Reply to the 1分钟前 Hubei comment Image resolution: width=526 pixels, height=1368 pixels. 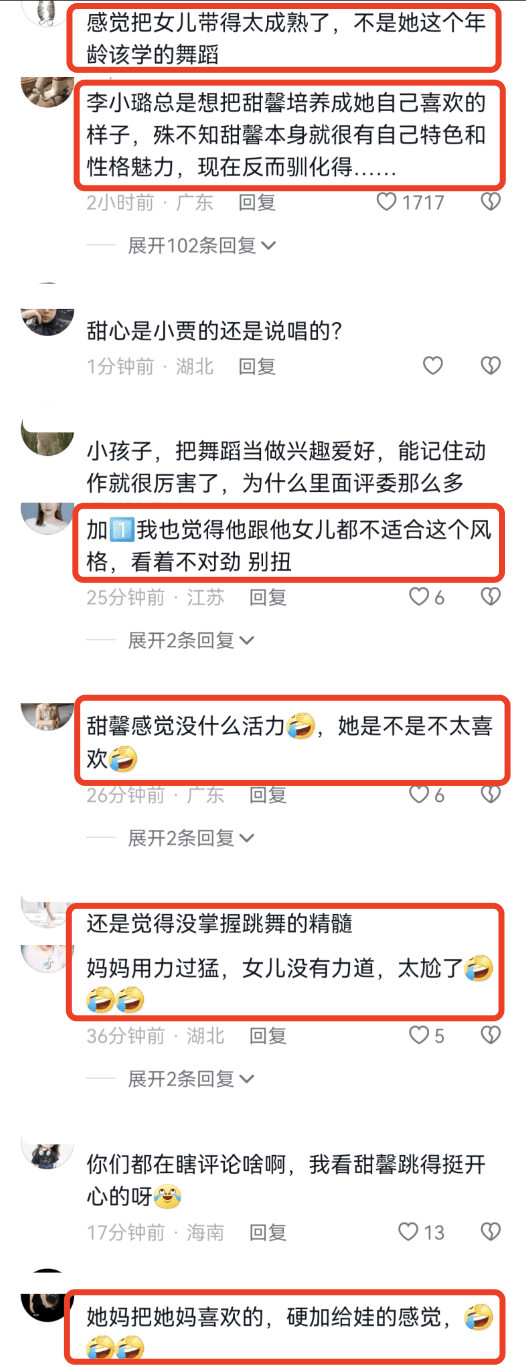point(257,366)
